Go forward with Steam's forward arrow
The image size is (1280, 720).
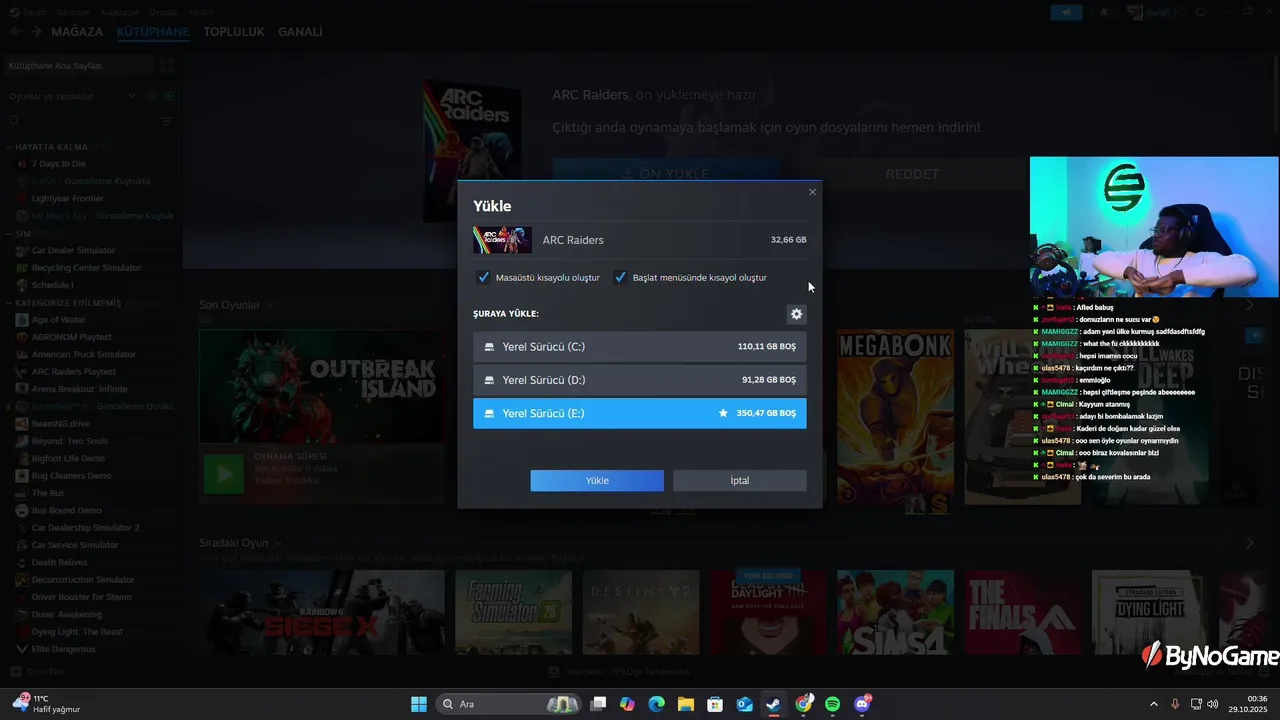pos(37,32)
